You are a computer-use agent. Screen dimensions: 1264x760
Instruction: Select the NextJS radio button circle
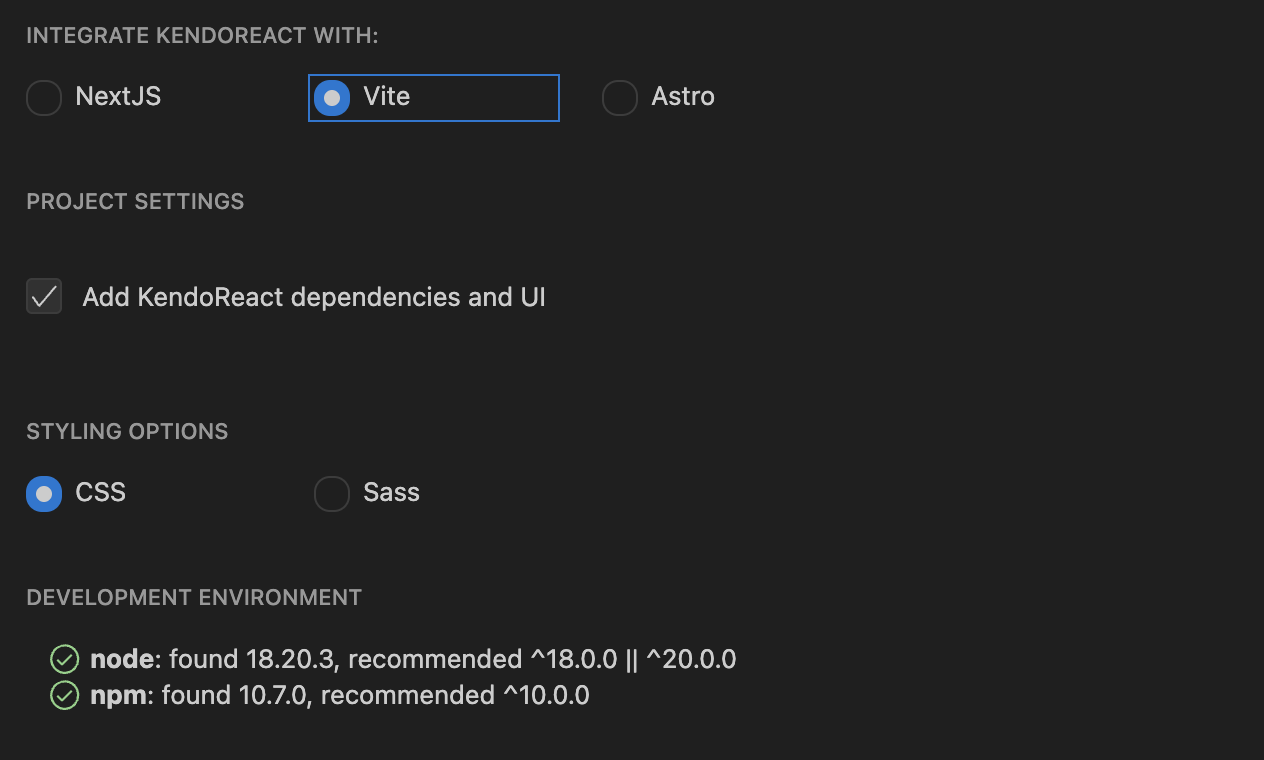44,98
